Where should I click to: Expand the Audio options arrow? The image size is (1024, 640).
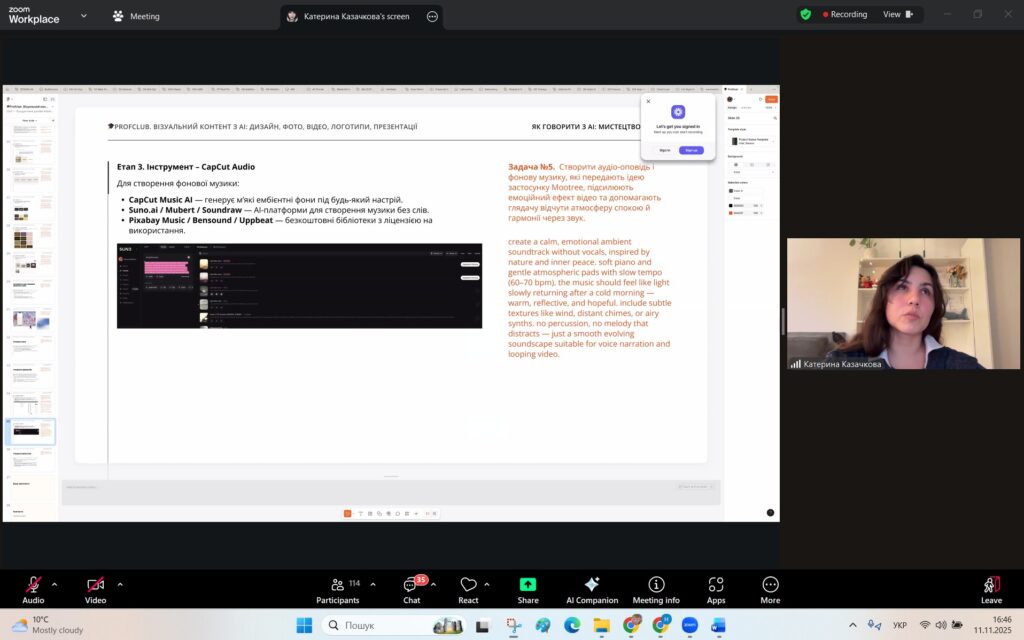tap(54, 584)
